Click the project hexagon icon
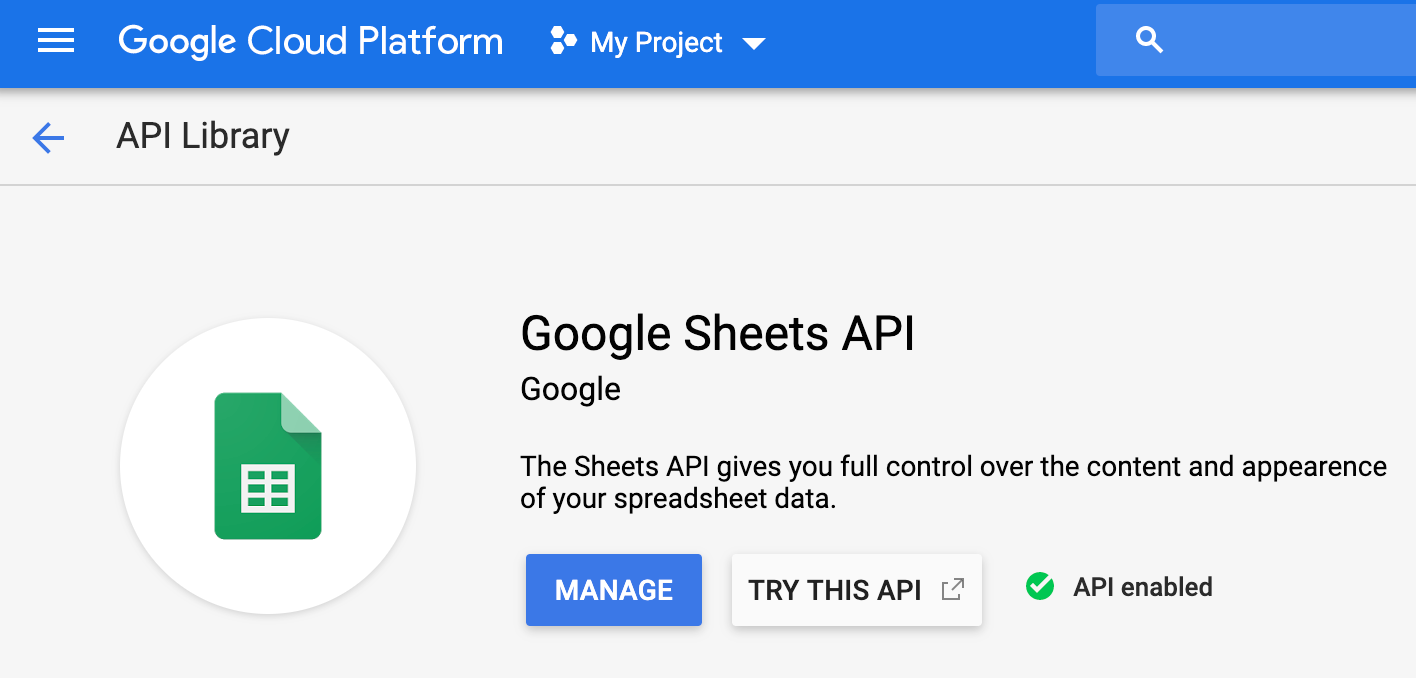 (x=563, y=42)
